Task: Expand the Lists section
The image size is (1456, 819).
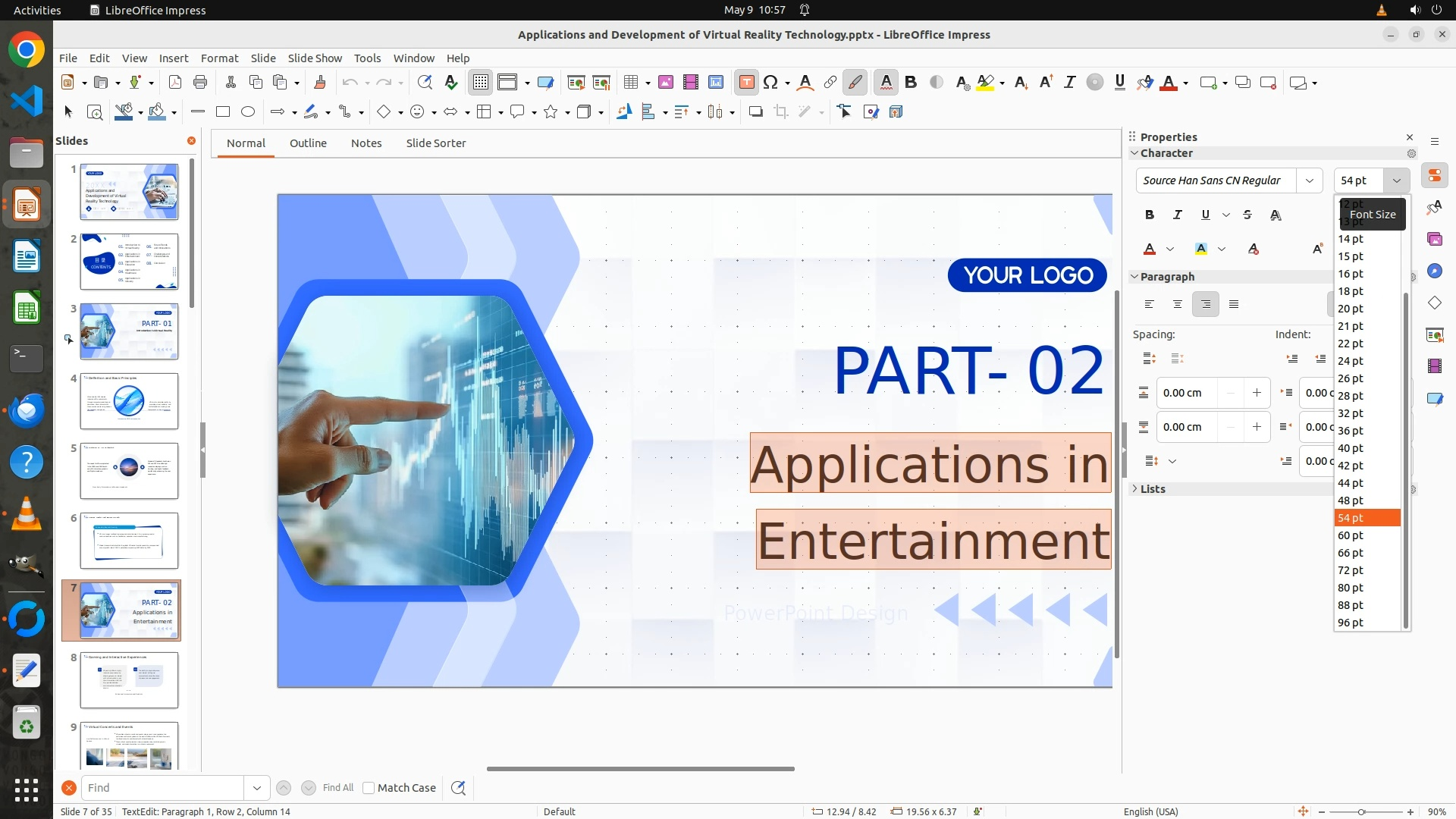Action: 1152,489
